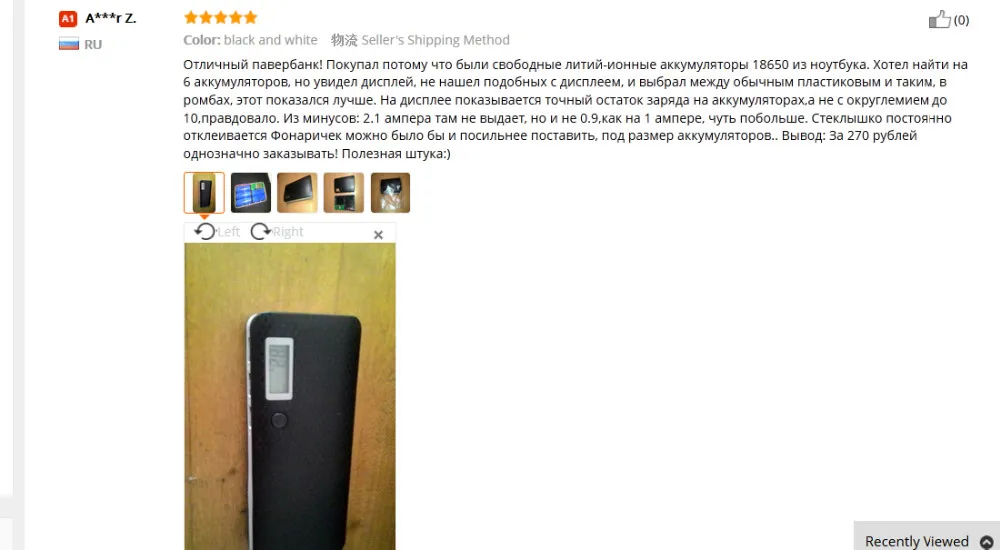Close the enlarged review photo viewer
1000x550 pixels.
click(378, 235)
